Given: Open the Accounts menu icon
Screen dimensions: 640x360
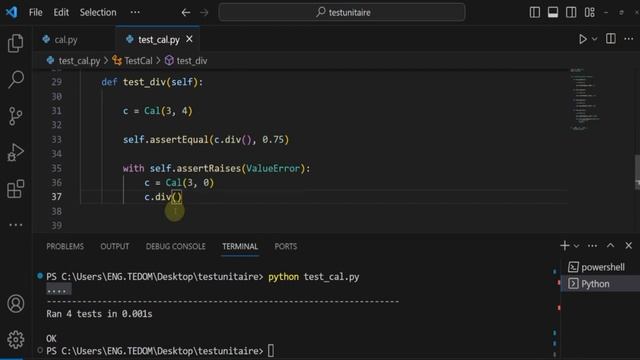Looking at the screenshot, I should pos(16,303).
